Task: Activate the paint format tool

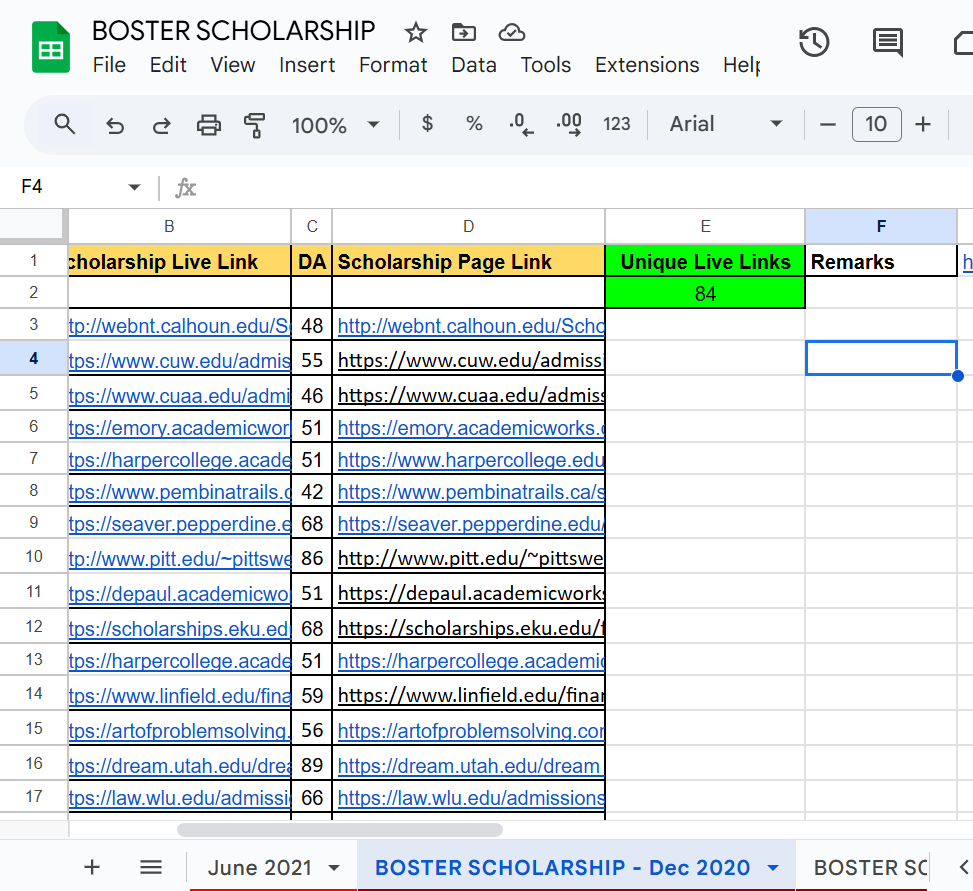Action: coord(255,125)
